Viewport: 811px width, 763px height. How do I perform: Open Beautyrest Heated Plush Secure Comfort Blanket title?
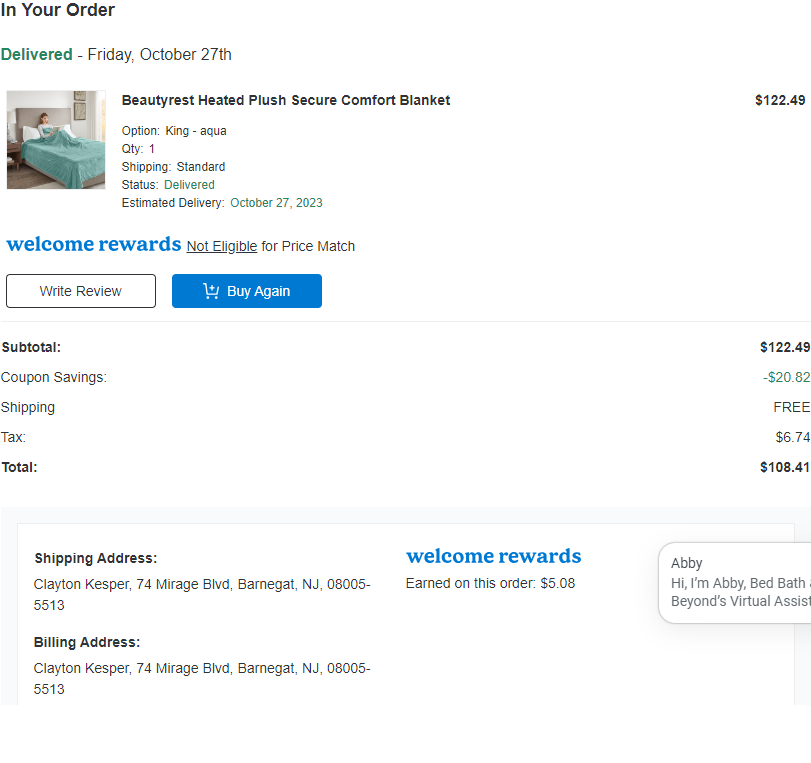click(286, 100)
